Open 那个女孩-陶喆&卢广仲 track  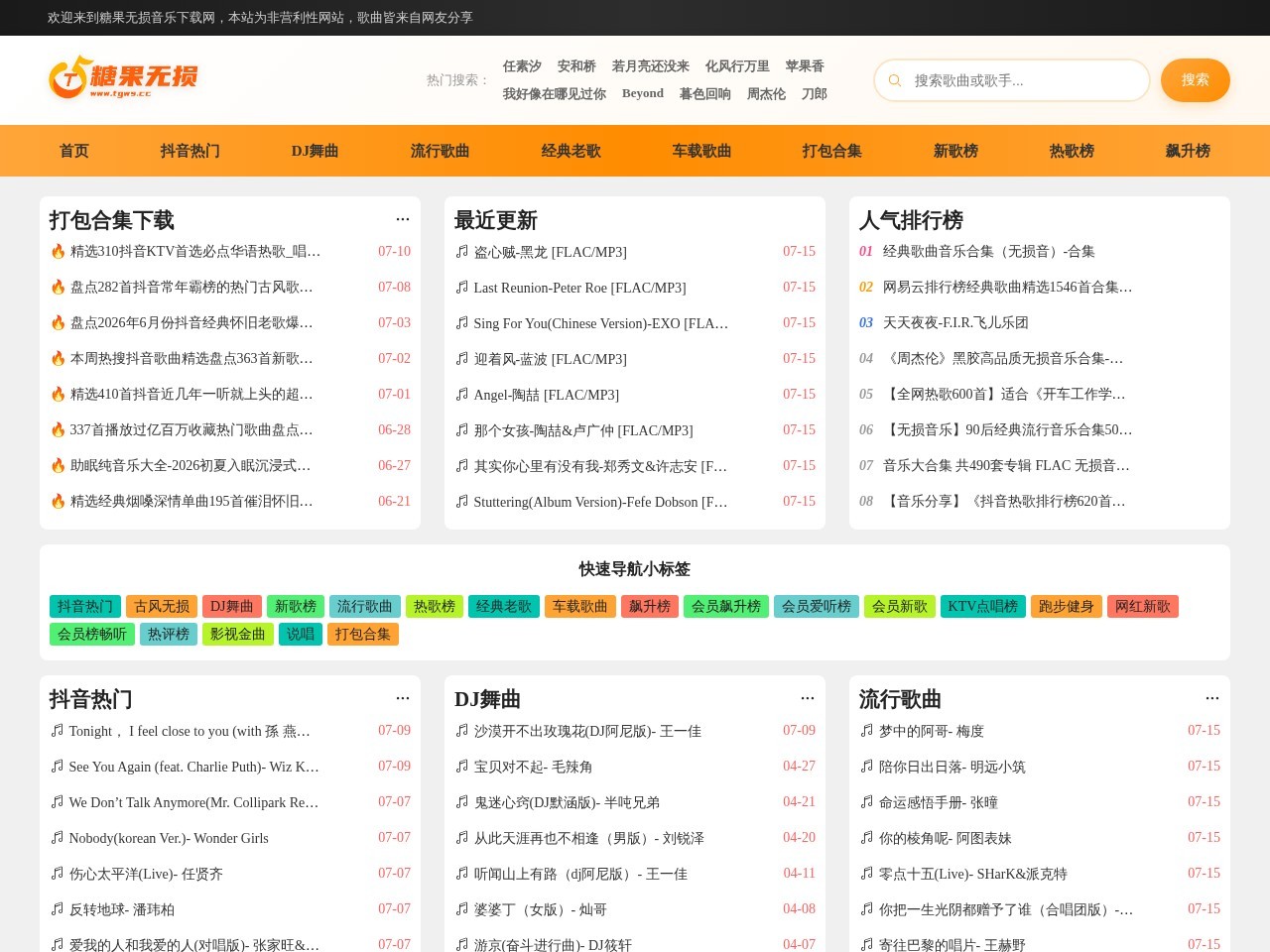(583, 430)
